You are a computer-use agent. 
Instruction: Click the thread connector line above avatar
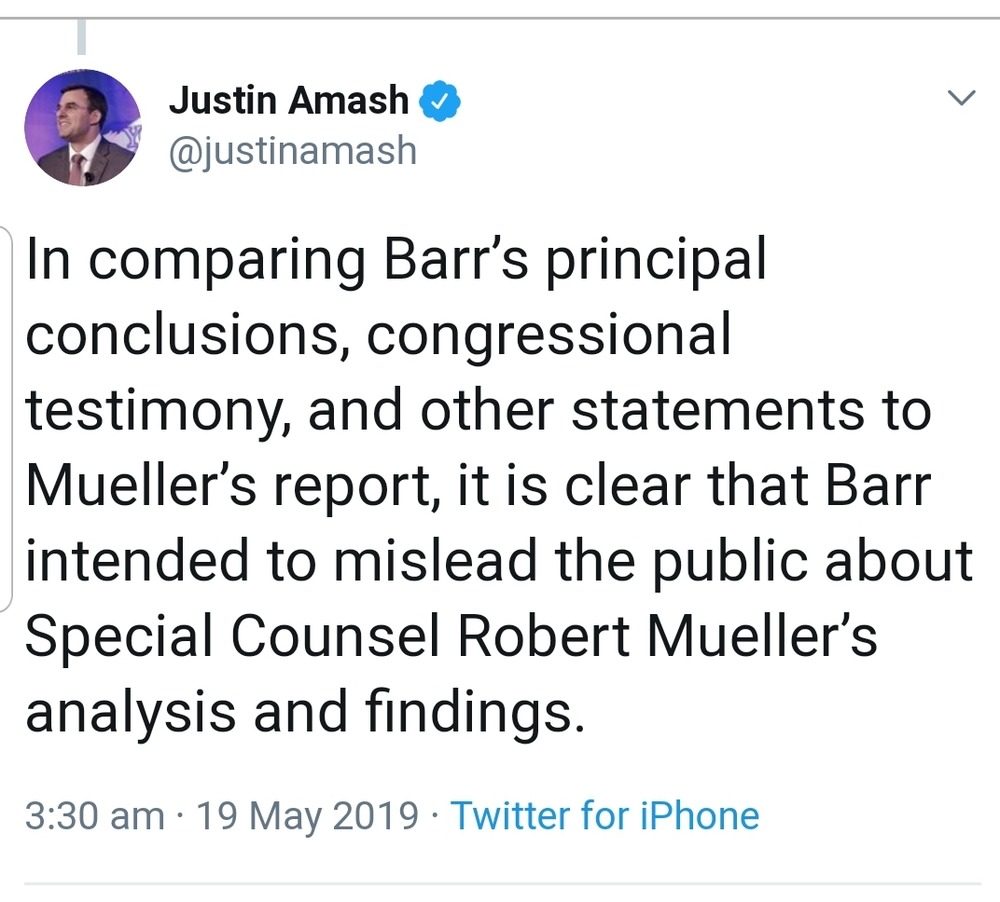pyautogui.click(x=81, y=36)
